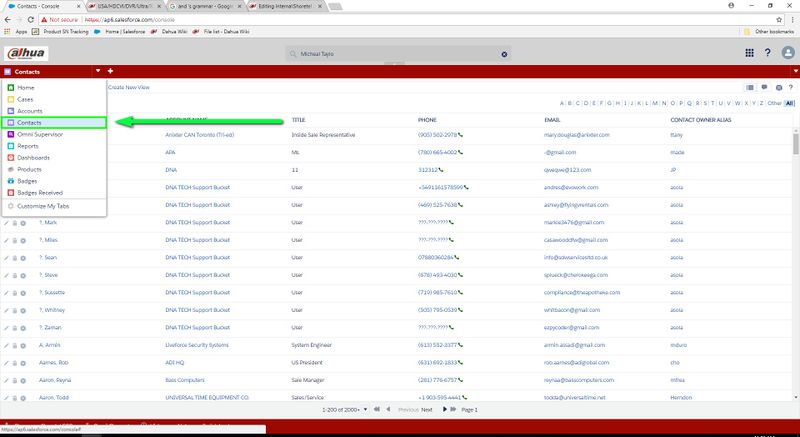Open row actions gear for '?, Sean'
This screenshot has width=800, height=437.
pyautogui.click(x=23, y=258)
